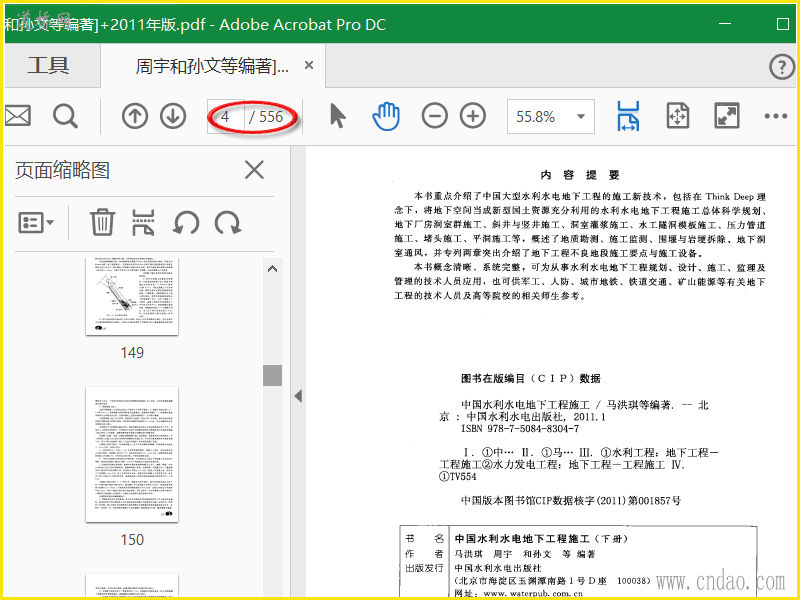
Task: Zoom out with the minus button
Action: pos(435,116)
